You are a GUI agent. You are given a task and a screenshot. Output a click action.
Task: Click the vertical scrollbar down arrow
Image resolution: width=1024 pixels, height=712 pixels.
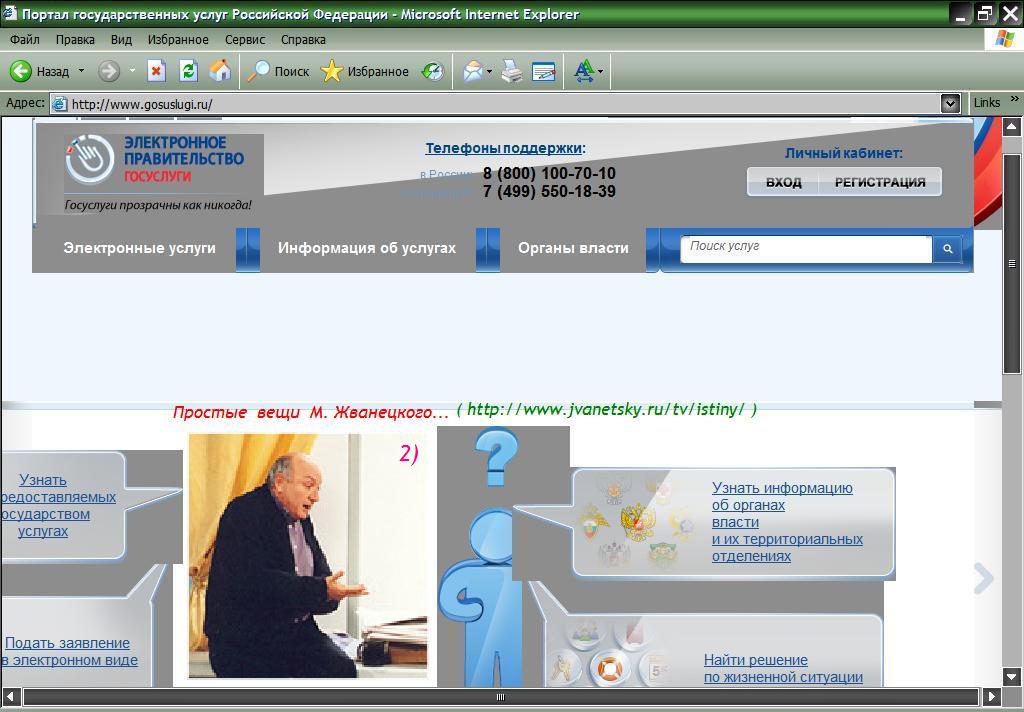(1011, 677)
